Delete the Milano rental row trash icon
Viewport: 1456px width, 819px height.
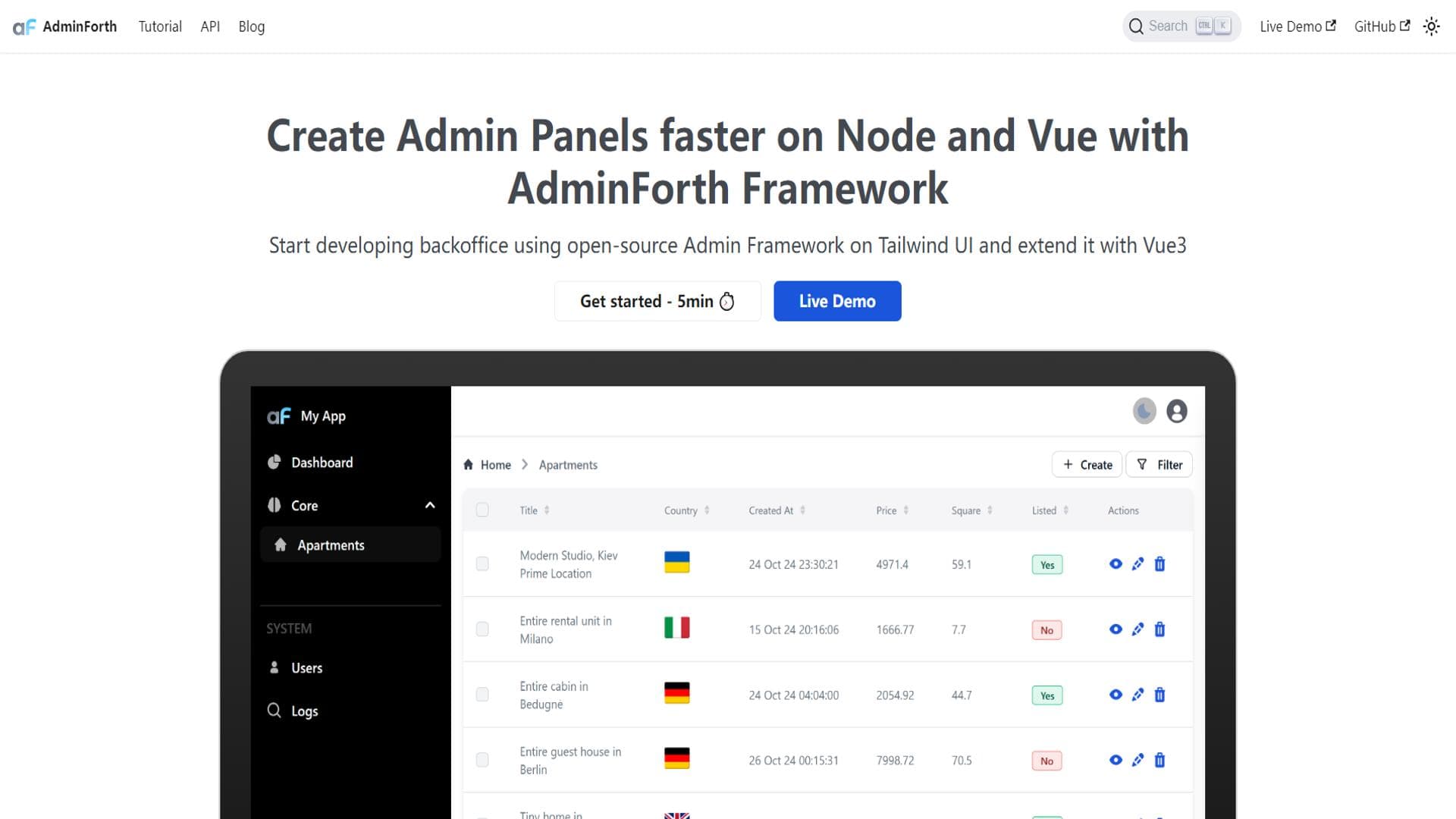pyautogui.click(x=1159, y=629)
